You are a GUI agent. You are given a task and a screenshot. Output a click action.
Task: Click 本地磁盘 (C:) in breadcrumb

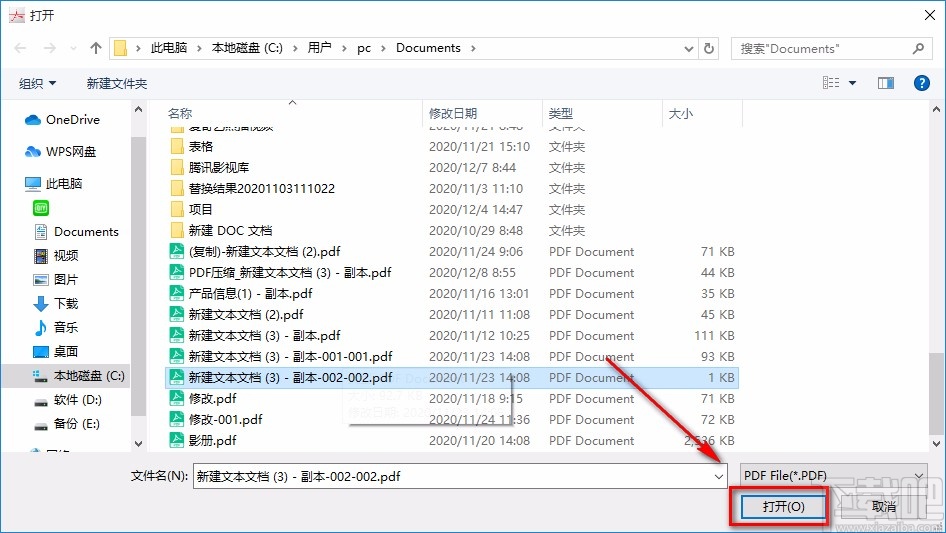pyautogui.click(x=247, y=48)
